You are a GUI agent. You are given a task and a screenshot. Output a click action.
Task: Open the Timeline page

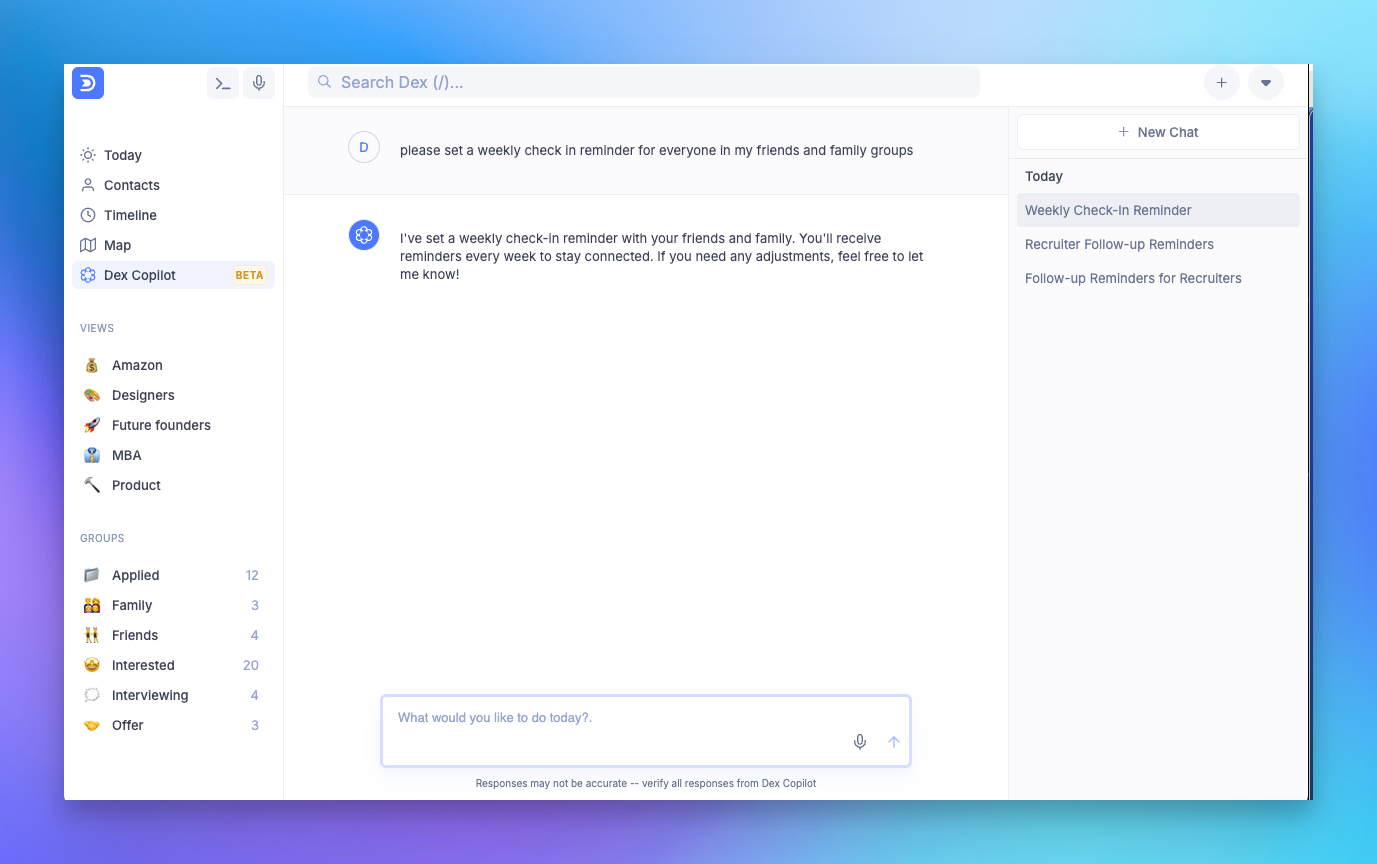(x=173, y=215)
